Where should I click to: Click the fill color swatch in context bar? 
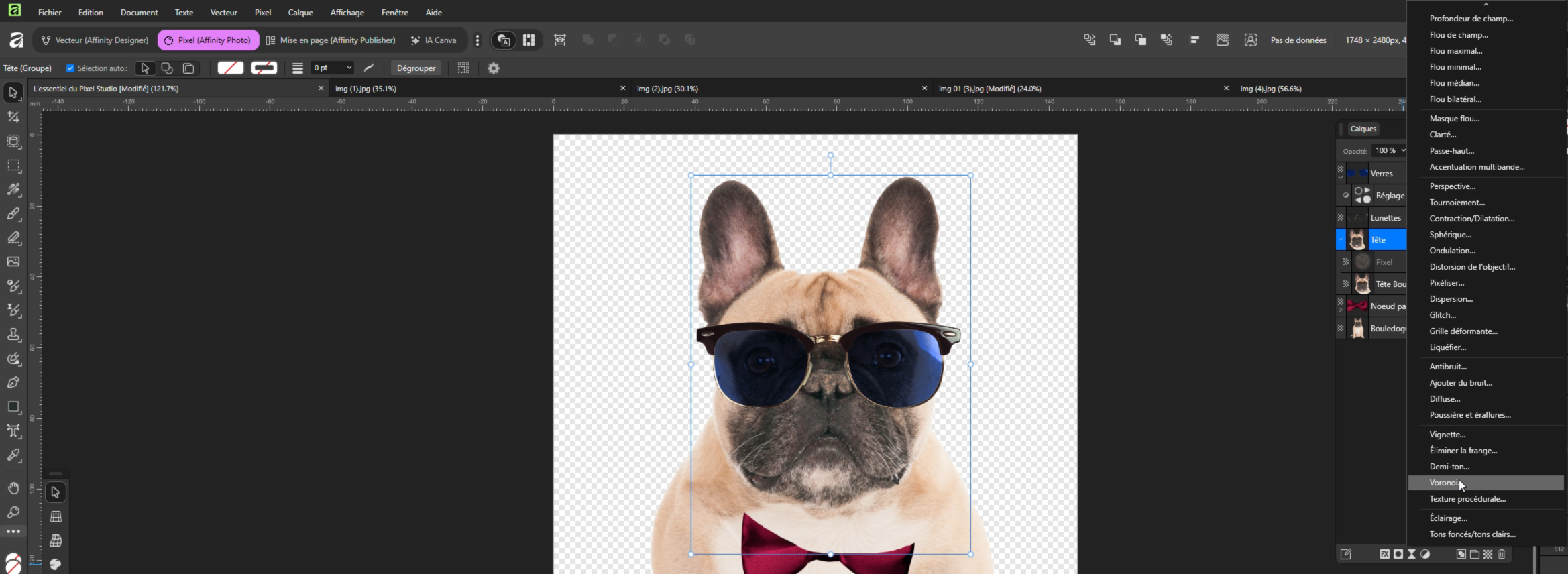[230, 68]
